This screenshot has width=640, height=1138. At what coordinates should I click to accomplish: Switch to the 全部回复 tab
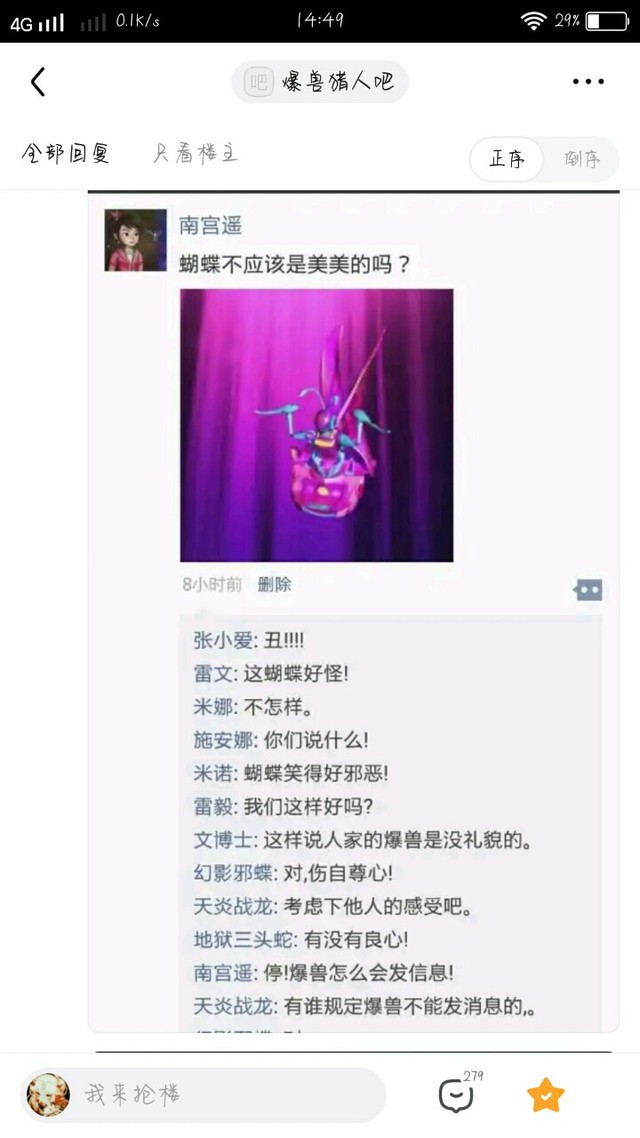tap(65, 154)
